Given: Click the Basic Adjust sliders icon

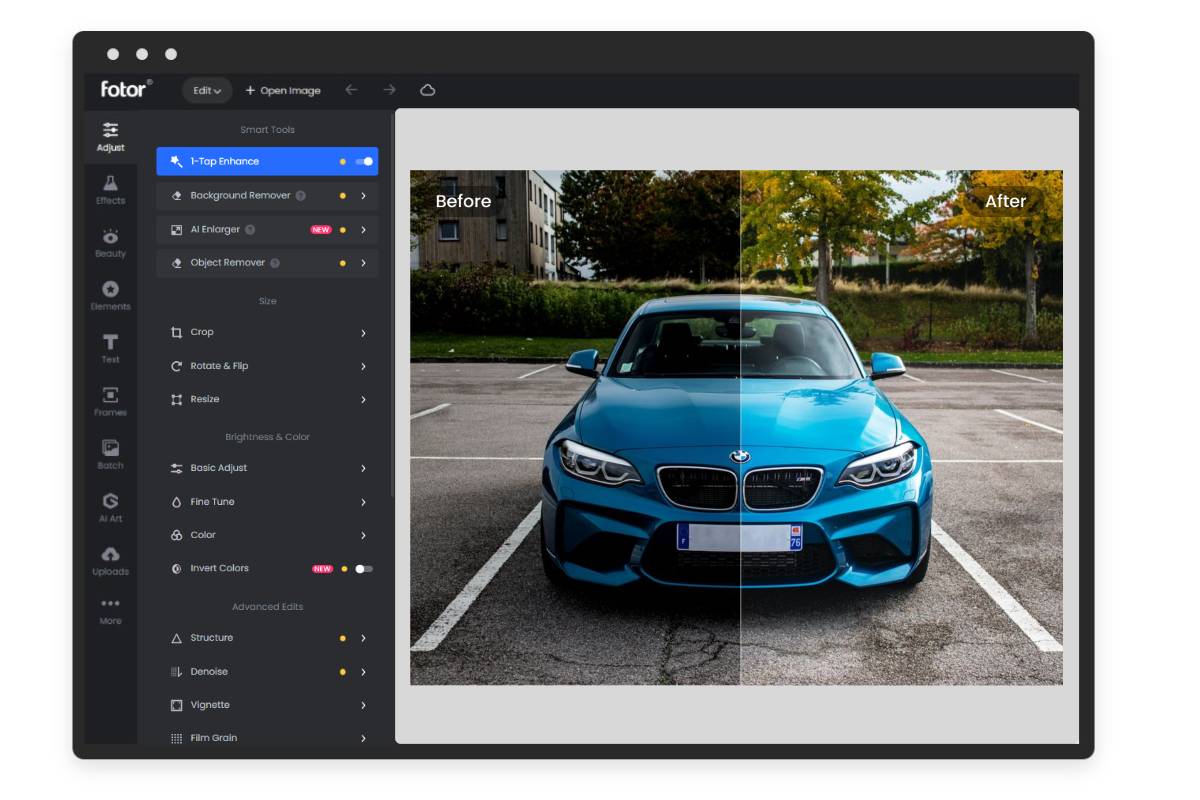Looking at the screenshot, I should coord(176,468).
